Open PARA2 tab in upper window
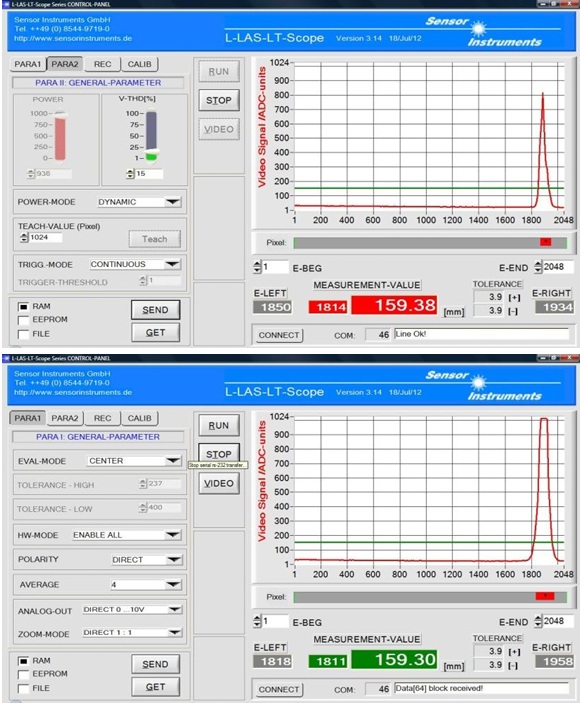 (65, 64)
